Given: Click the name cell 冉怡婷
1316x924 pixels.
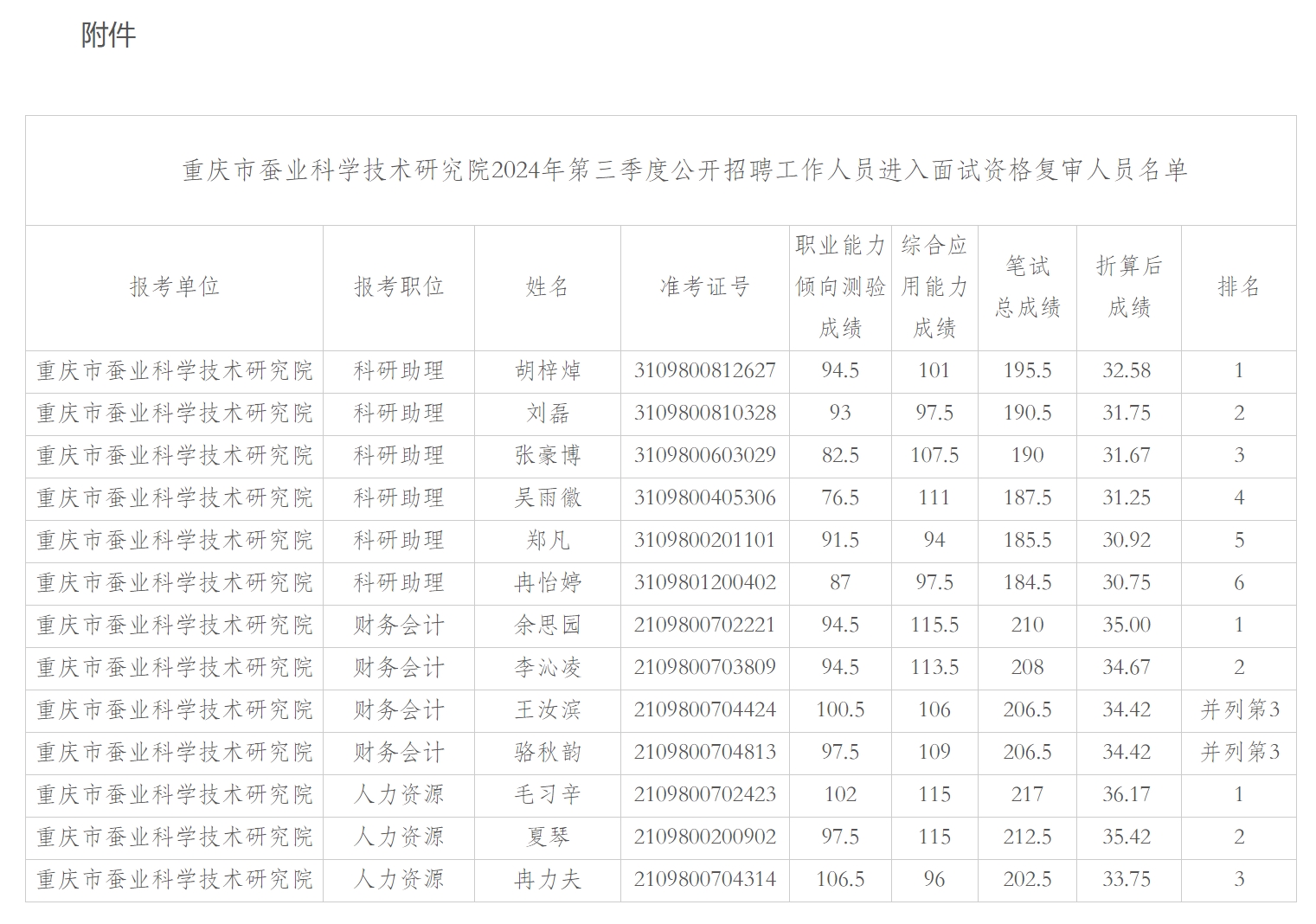Looking at the screenshot, I should [x=547, y=583].
